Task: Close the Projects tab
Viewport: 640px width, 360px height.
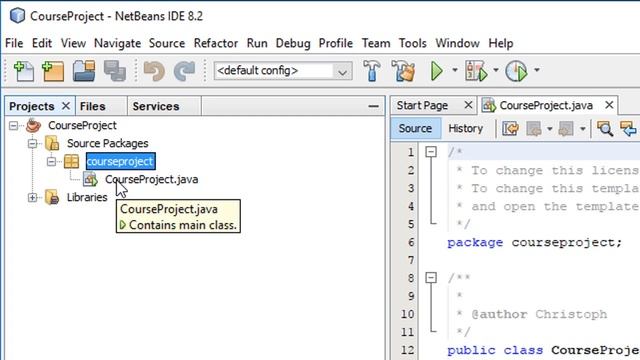Action: 66,106
